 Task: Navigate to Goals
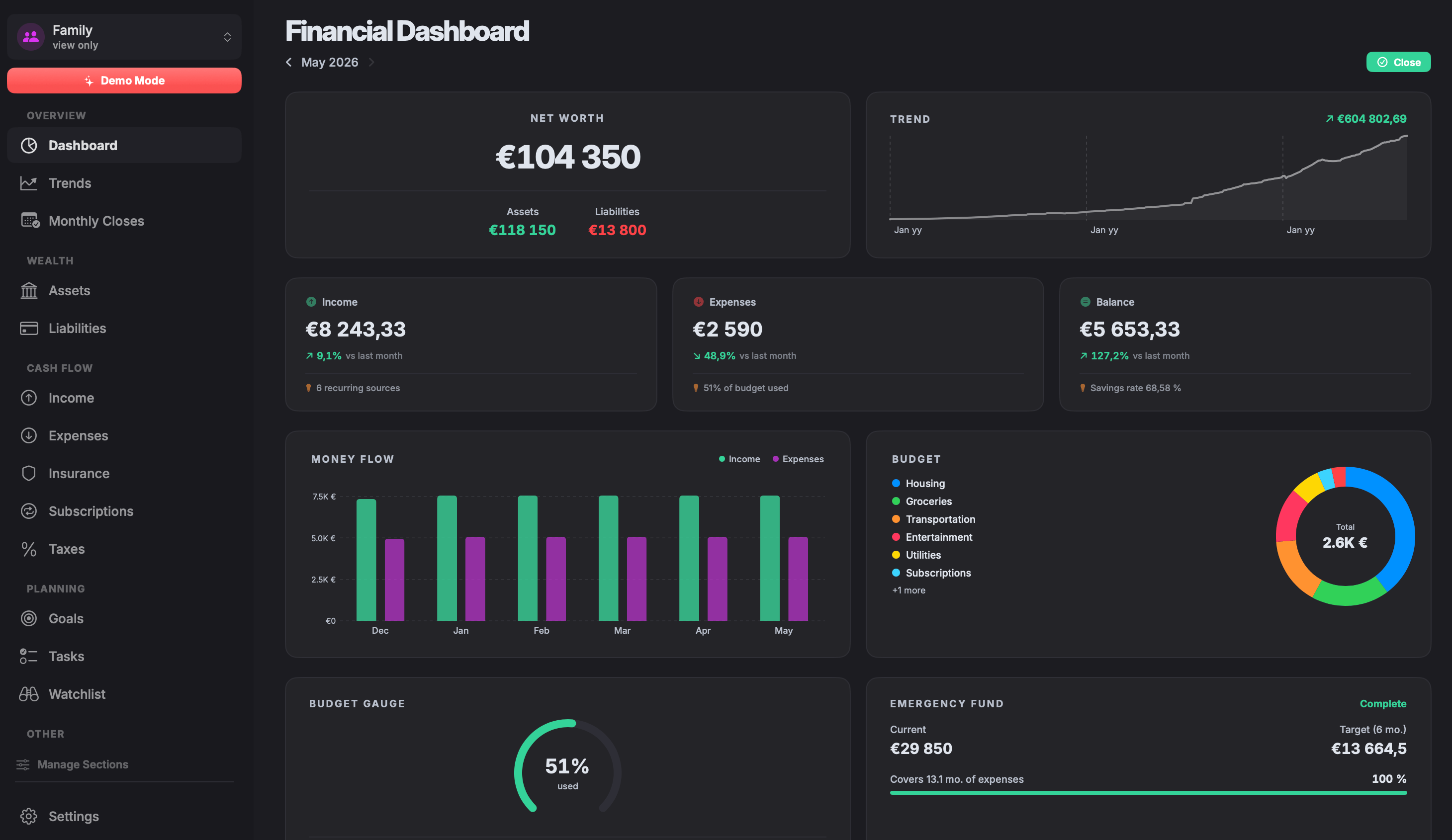pos(124,619)
